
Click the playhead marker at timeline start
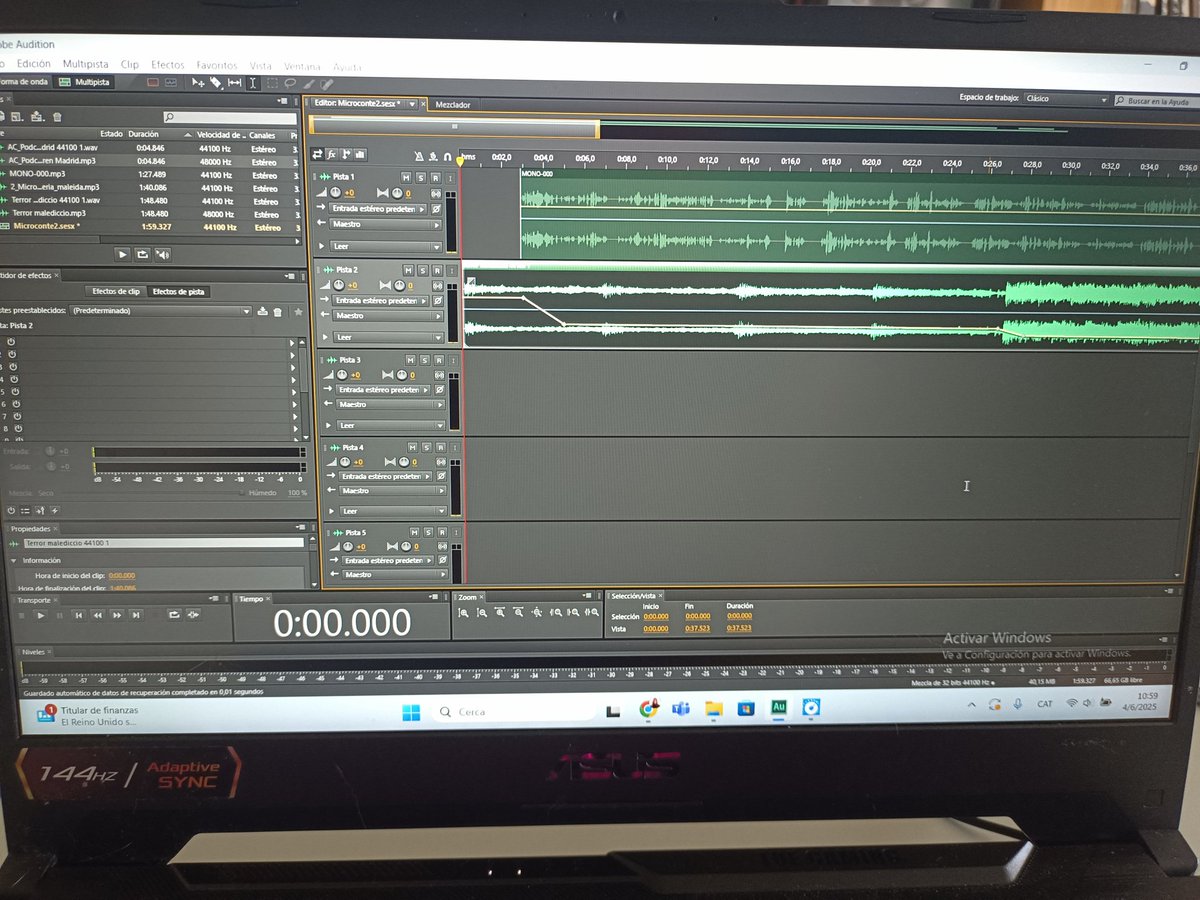(x=460, y=159)
